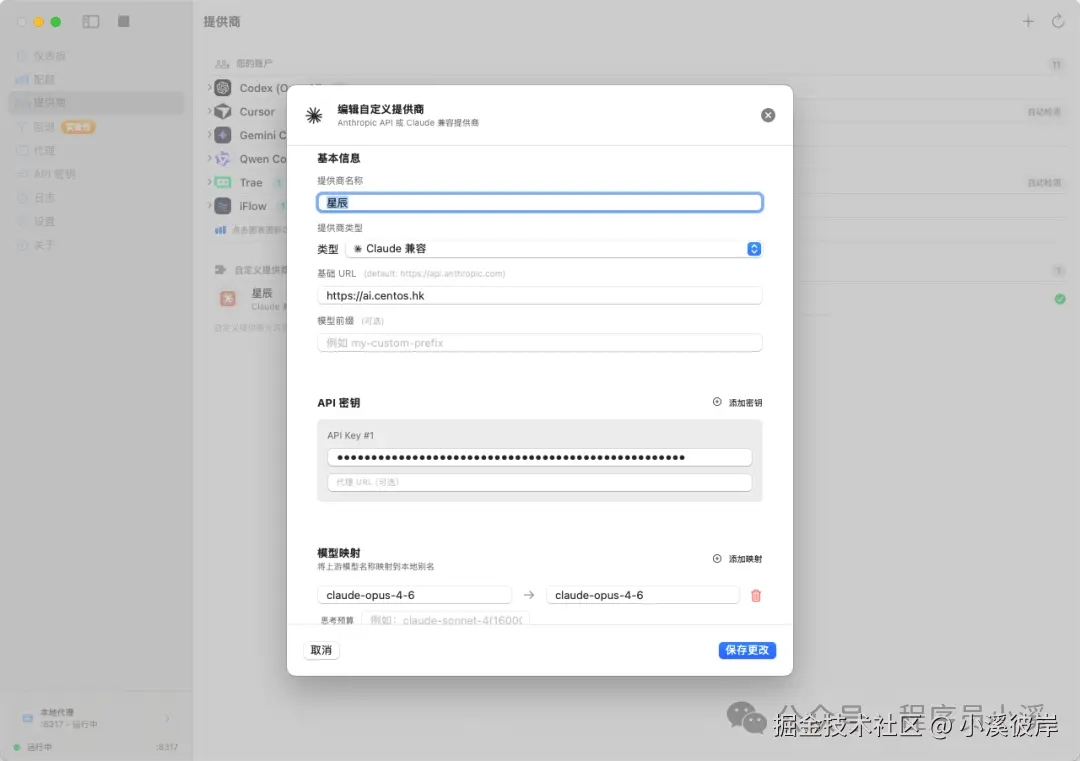Click the proxy URL optional field
The height and width of the screenshot is (761, 1080).
539,482
